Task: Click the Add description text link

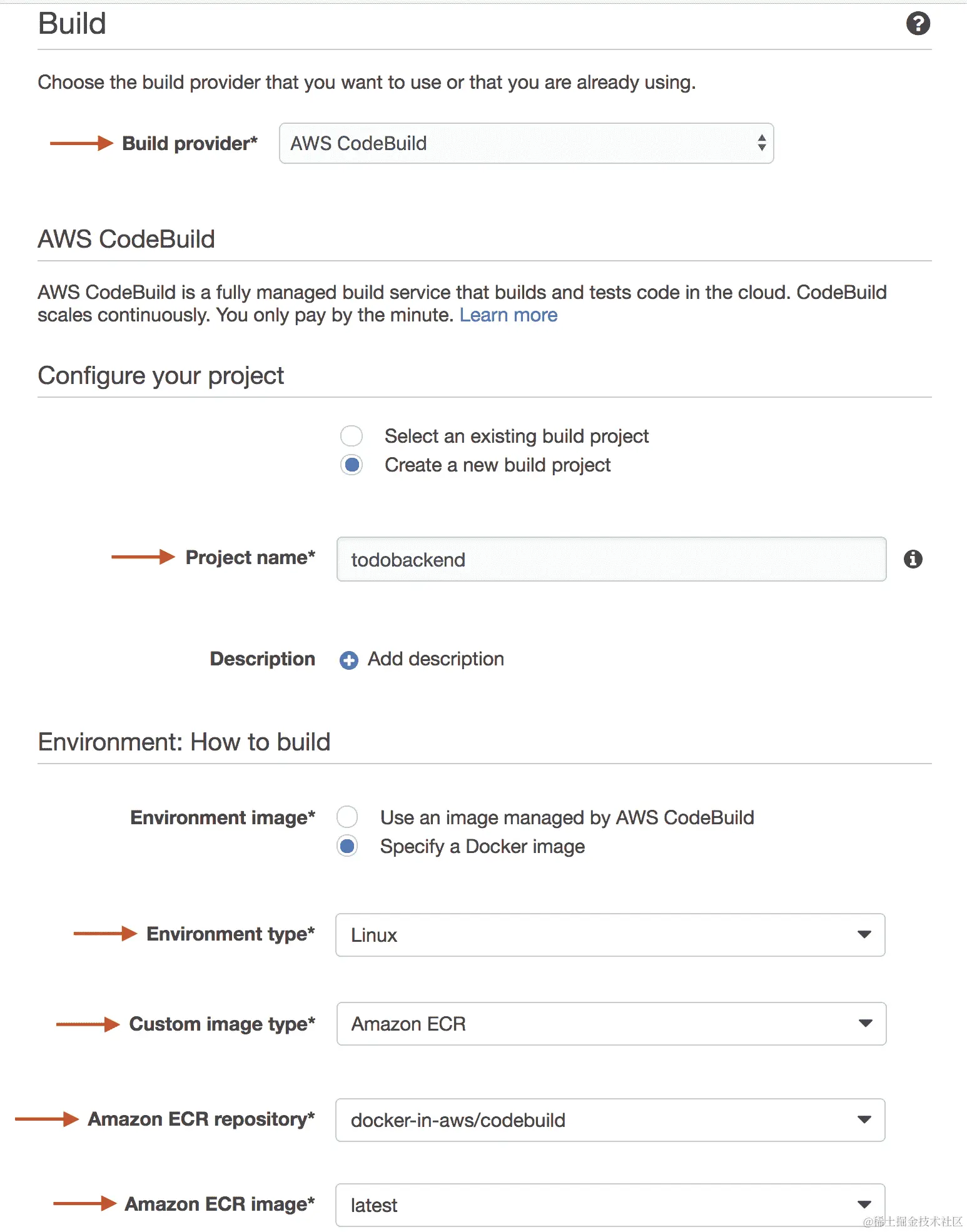Action: pos(435,659)
